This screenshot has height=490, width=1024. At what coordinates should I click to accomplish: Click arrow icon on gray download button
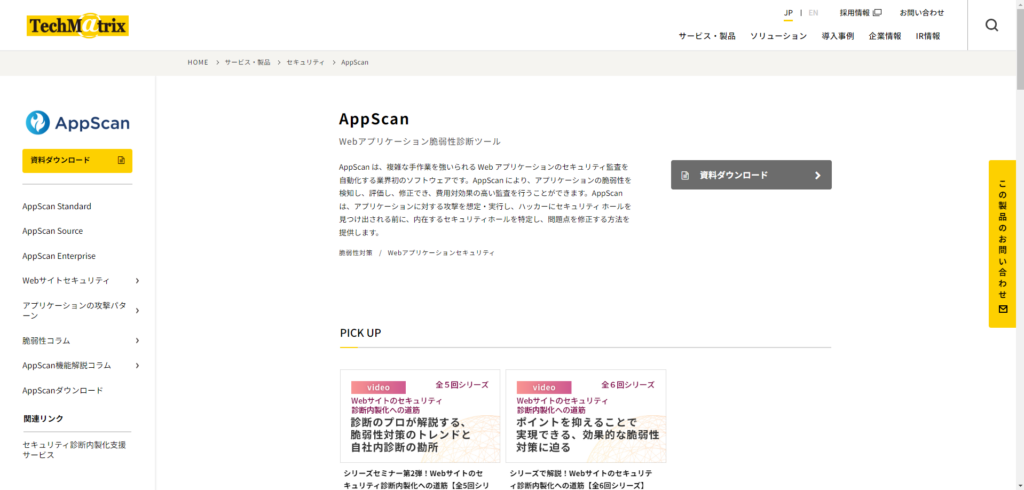coord(817,175)
